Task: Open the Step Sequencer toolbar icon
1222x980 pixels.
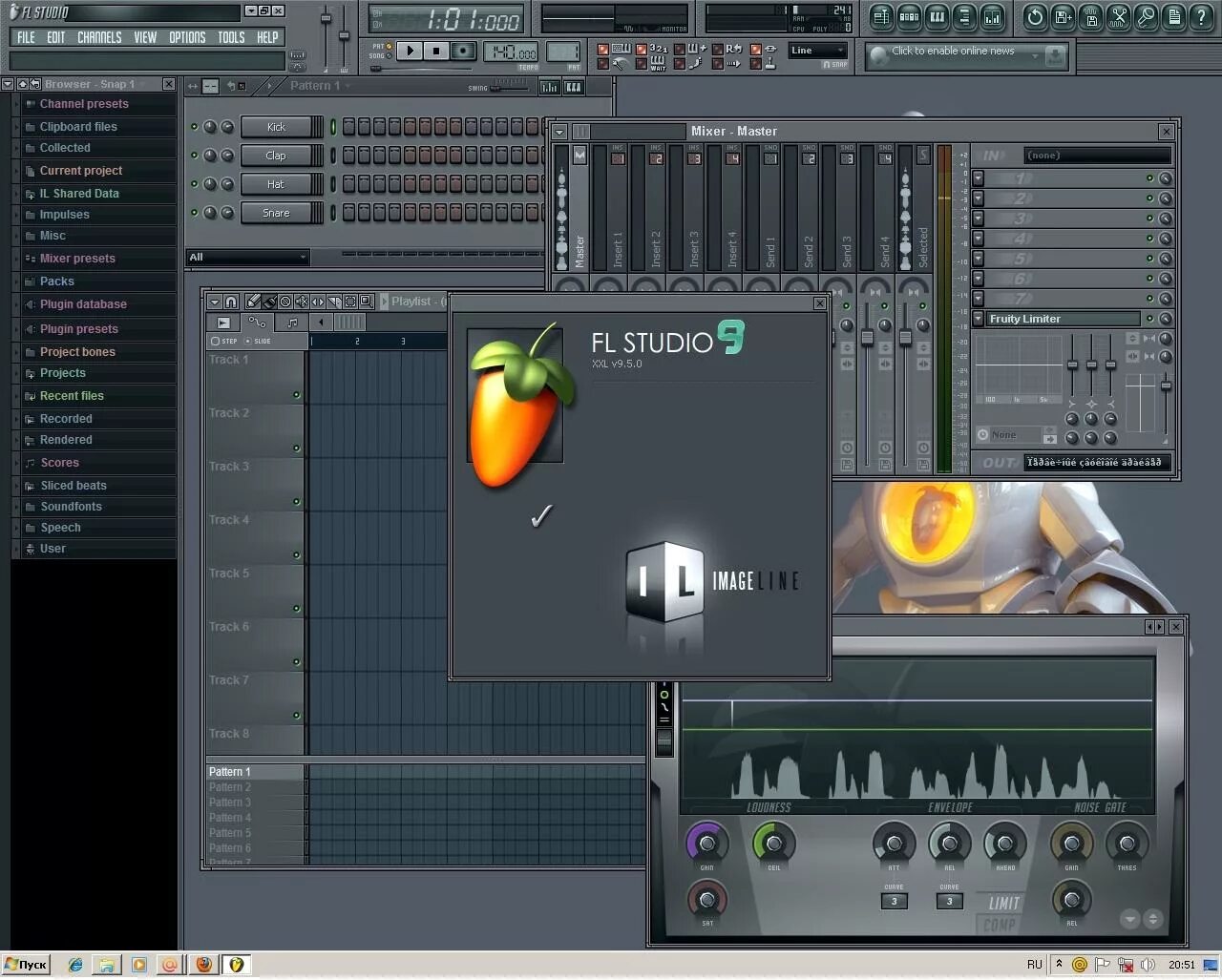Action: tap(909, 16)
